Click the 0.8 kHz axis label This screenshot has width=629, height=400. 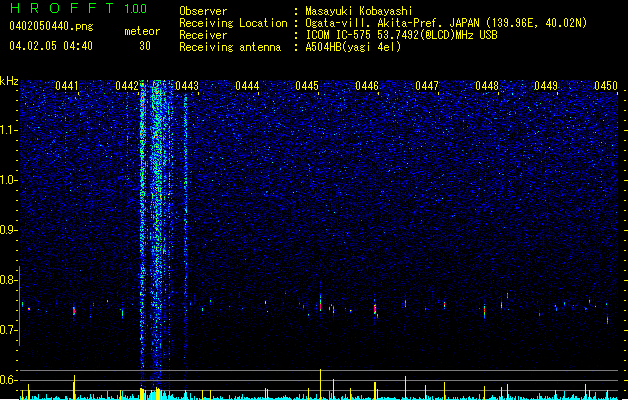point(9,280)
